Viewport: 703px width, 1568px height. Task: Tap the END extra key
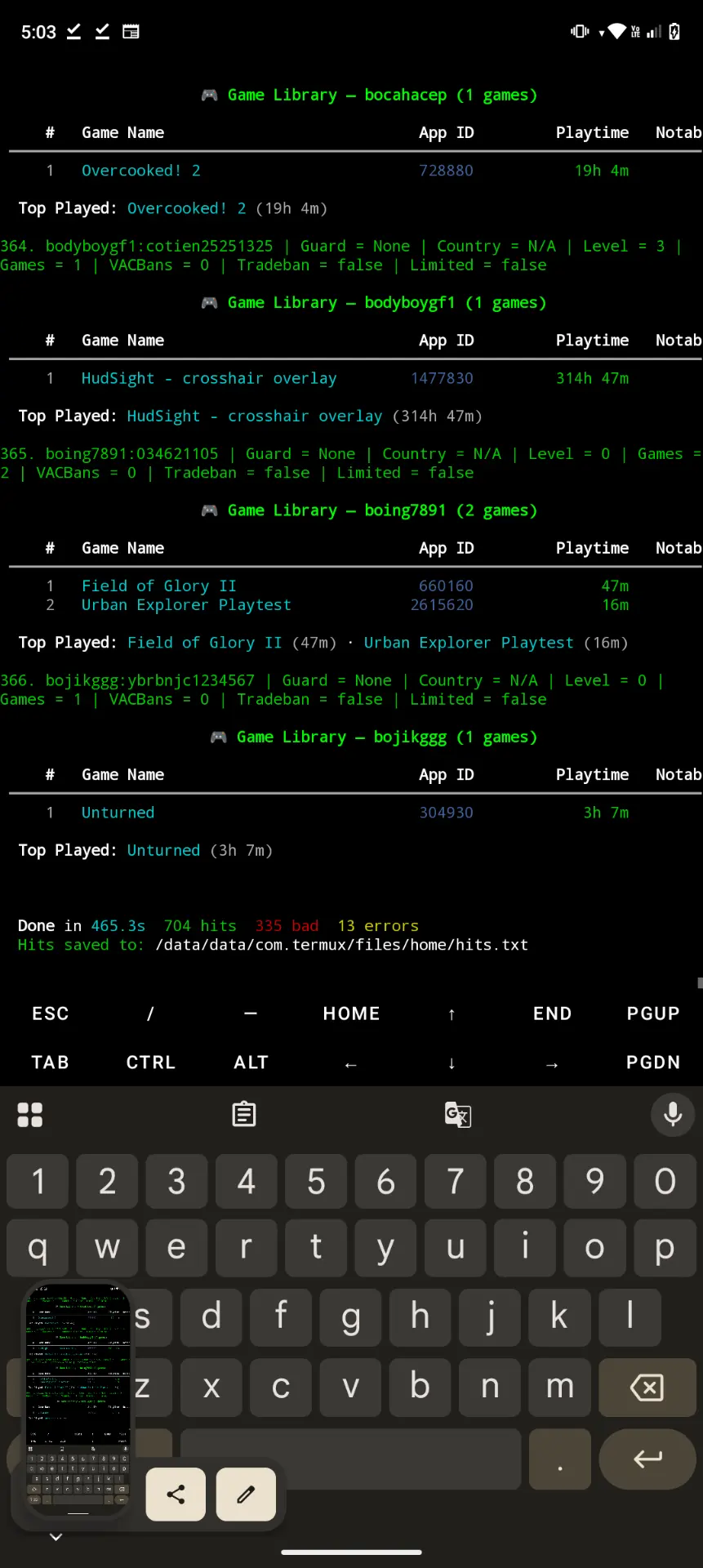[553, 1013]
